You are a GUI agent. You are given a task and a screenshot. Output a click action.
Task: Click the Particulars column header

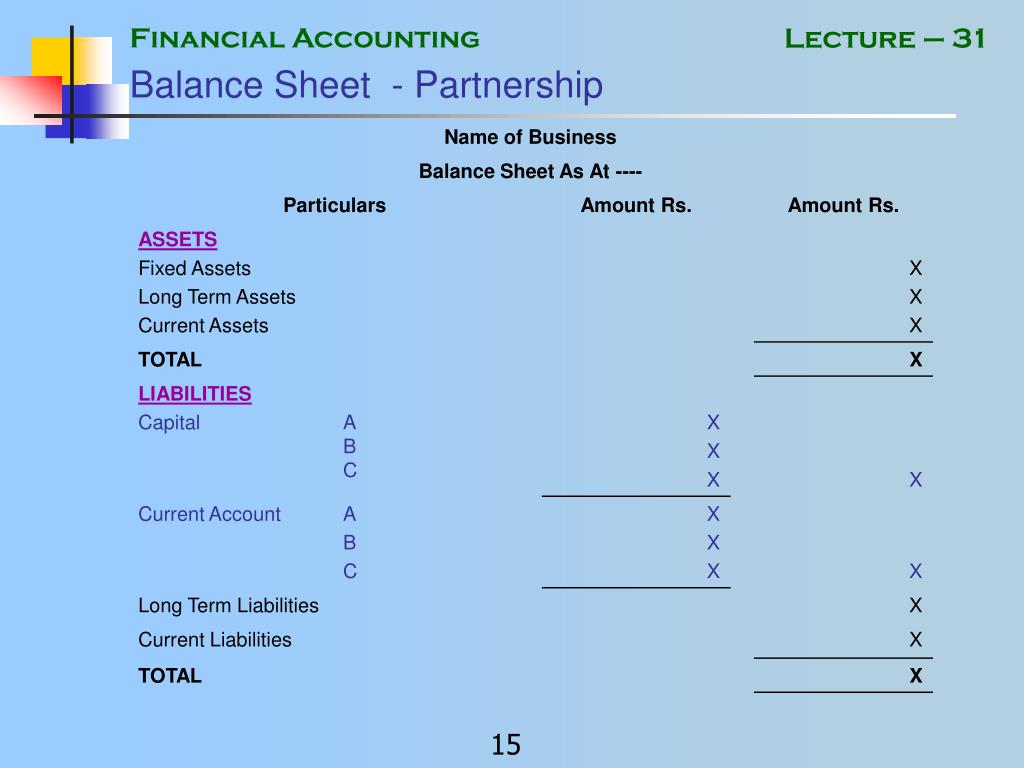[334, 206]
